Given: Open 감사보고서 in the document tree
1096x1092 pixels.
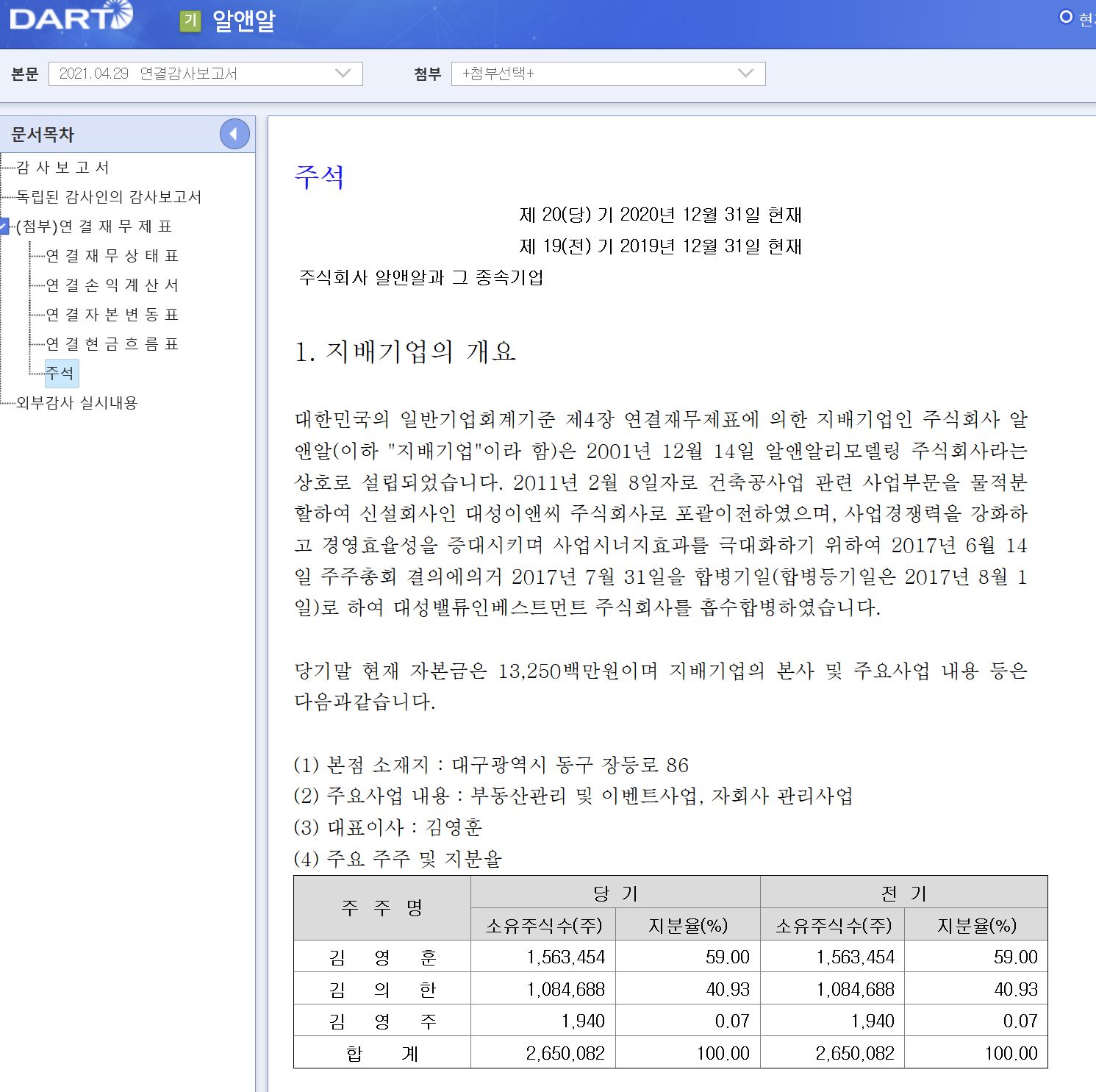Looking at the screenshot, I should pyautogui.click(x=63, y=168).
